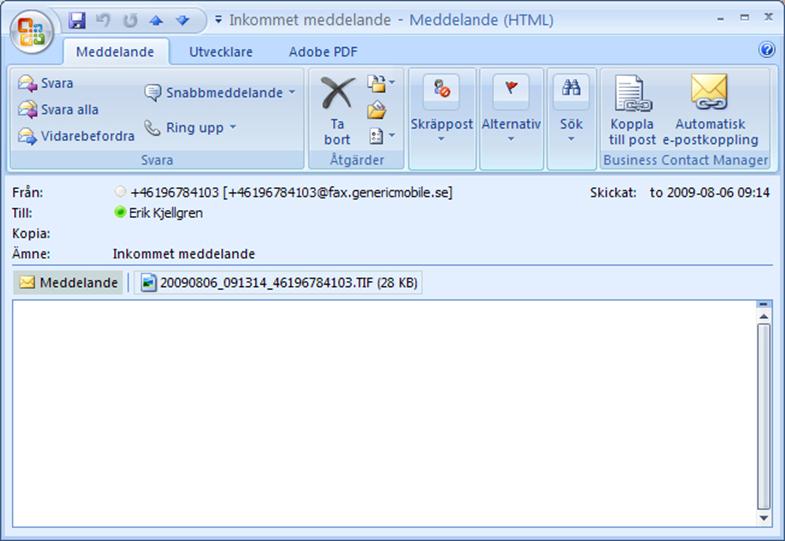785x541 pixels.
Task: Click sender presence indicator next to +46196784103
Action: 120,191
